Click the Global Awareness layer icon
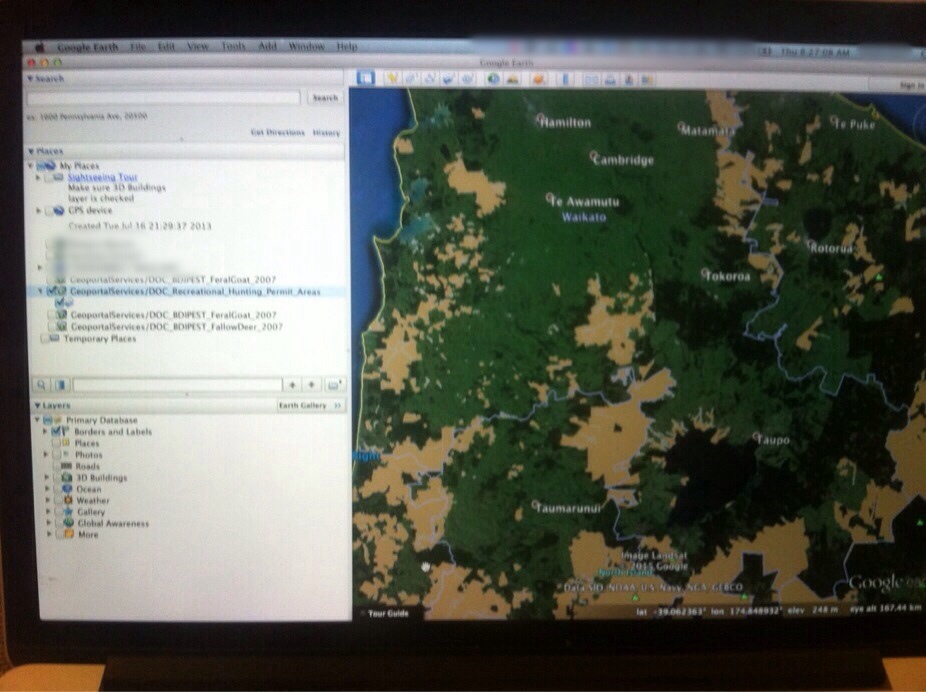 (x=69, y=523)
